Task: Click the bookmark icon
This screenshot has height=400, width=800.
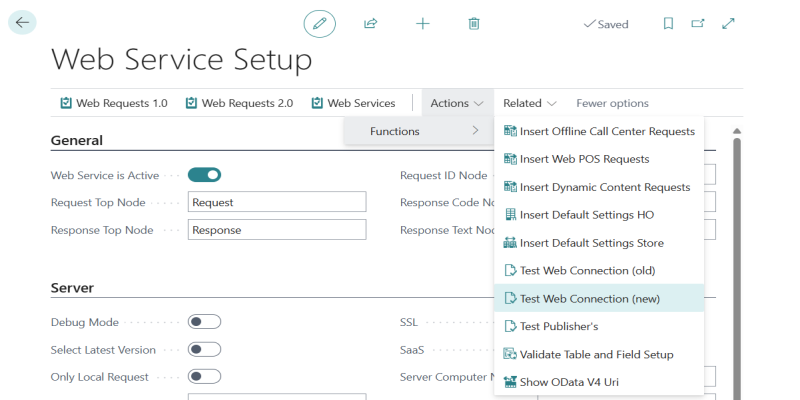Action: pos(668,23)
